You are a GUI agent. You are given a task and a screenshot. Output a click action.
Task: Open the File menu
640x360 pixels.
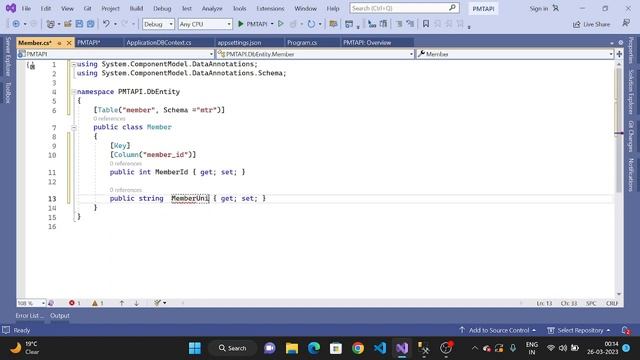coord(26,8)
